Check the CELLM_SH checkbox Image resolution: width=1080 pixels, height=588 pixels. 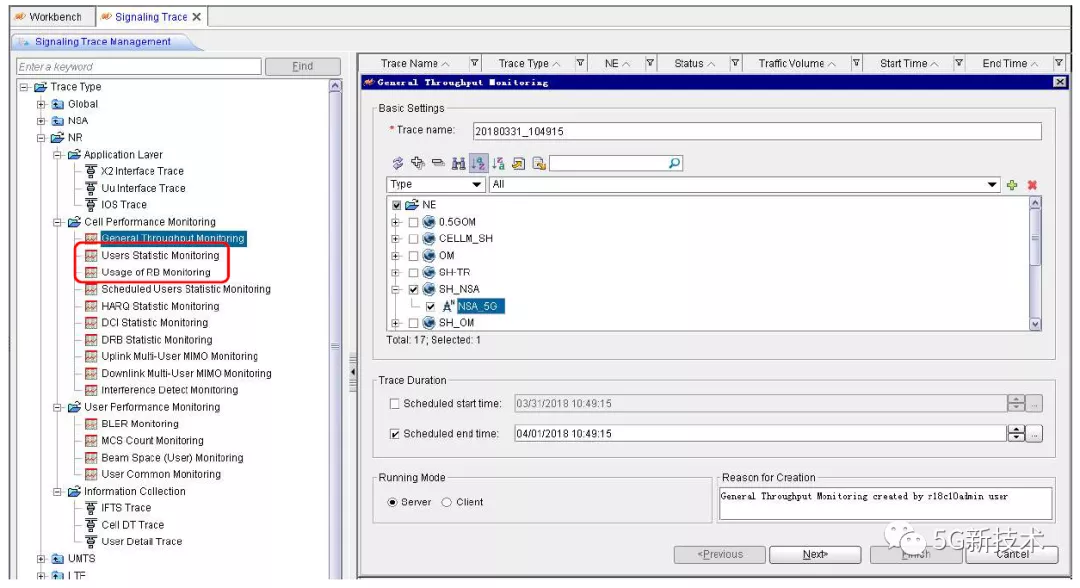(413, 238)
